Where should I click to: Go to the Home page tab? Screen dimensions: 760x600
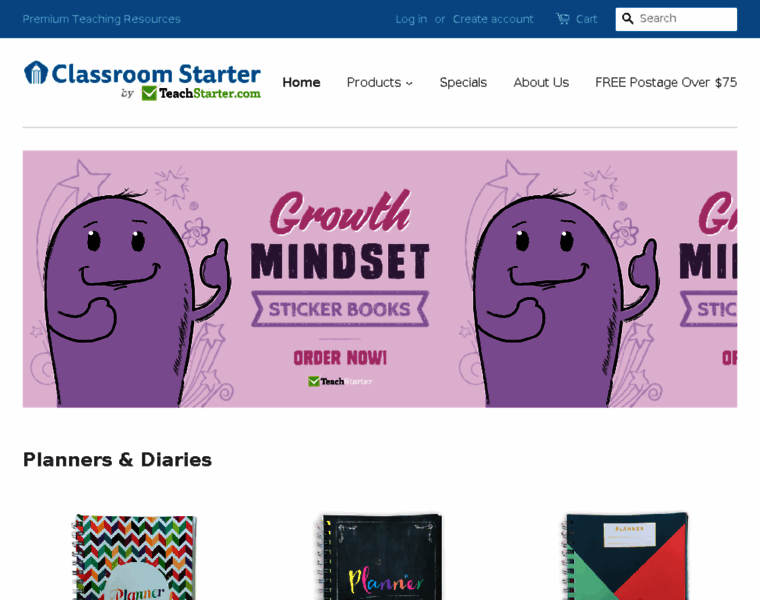click(x=301, y=82)
